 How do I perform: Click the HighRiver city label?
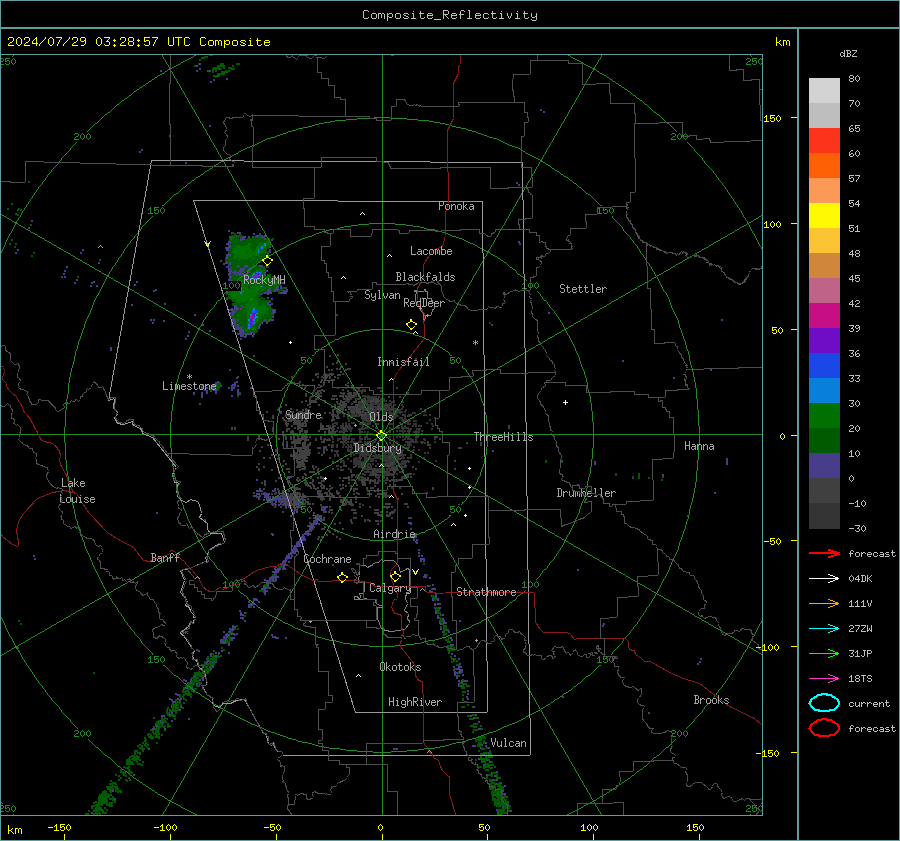point(415,702)
